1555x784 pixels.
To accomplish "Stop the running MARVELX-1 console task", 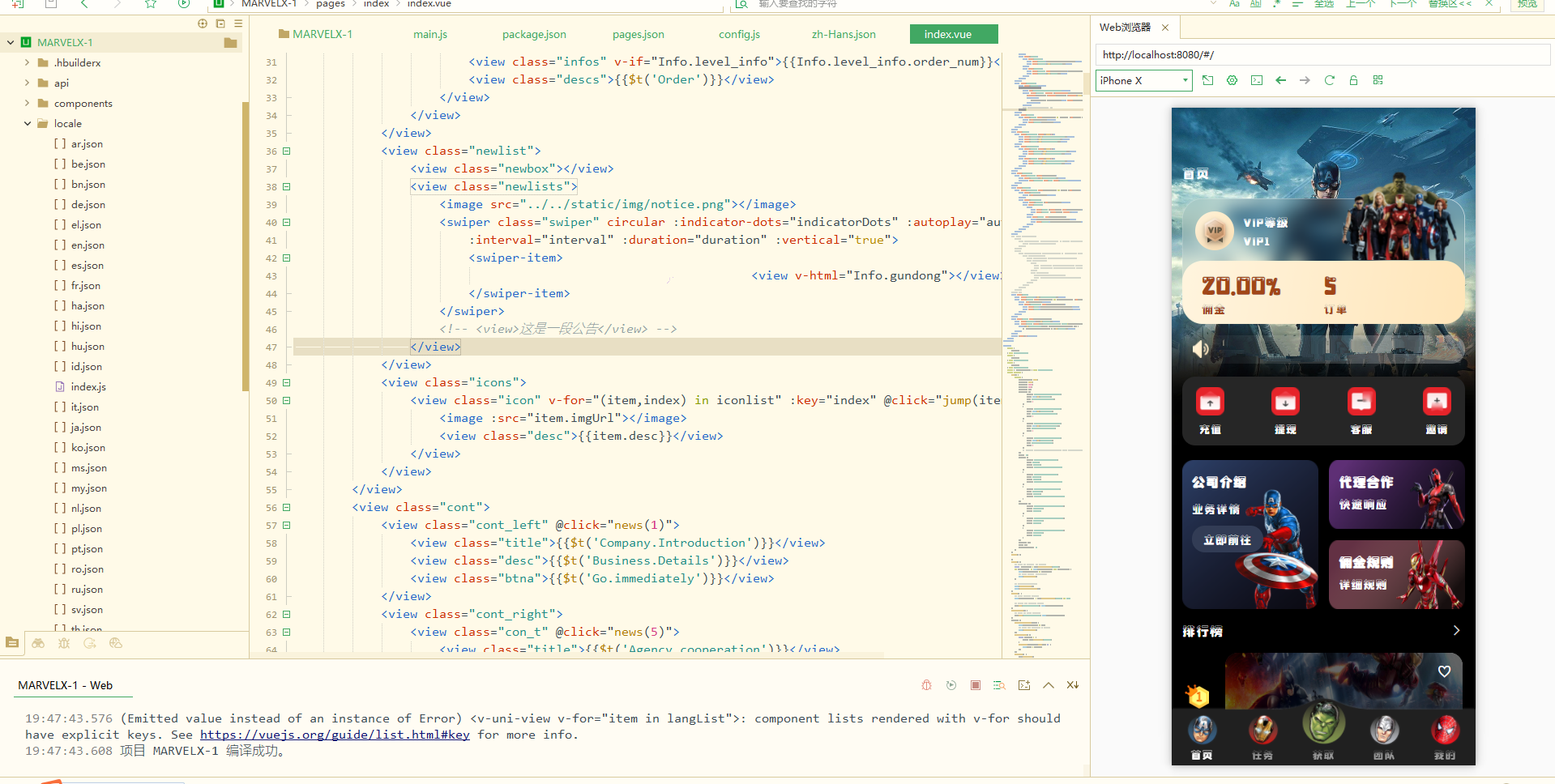I will tap(976, 685).
